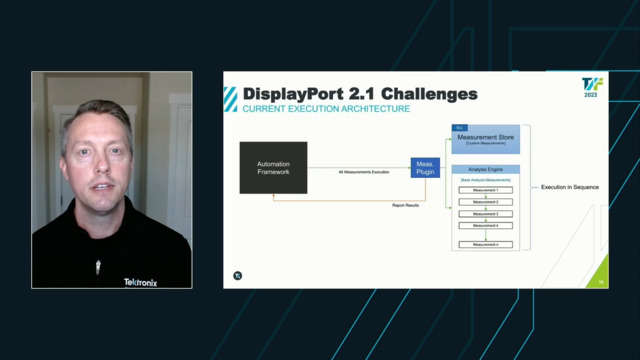Click the 'All Measurements Execution' arrow label
The height and width of the screenshot is (360, 640).
[364, 172]
